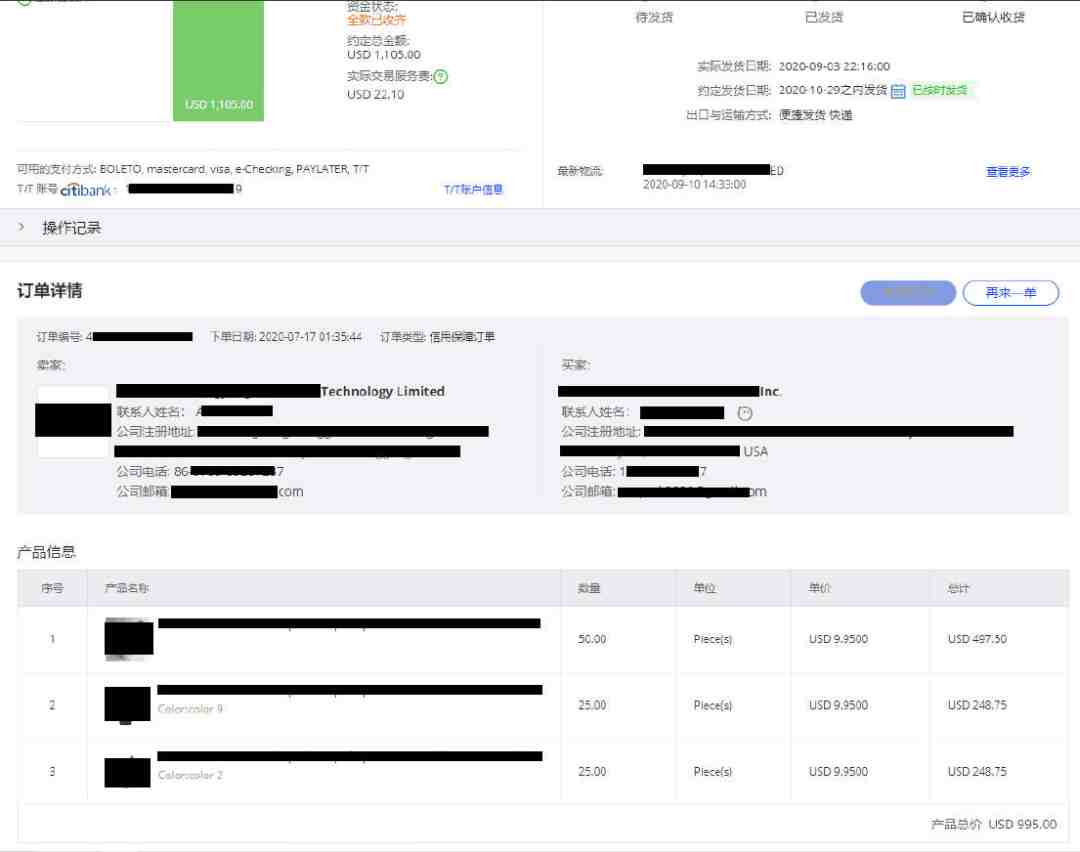The width and height of the screenshot is (1080, 852).
Task: Click USD 1,105.00 under 约定总金额
Action: 384,54
